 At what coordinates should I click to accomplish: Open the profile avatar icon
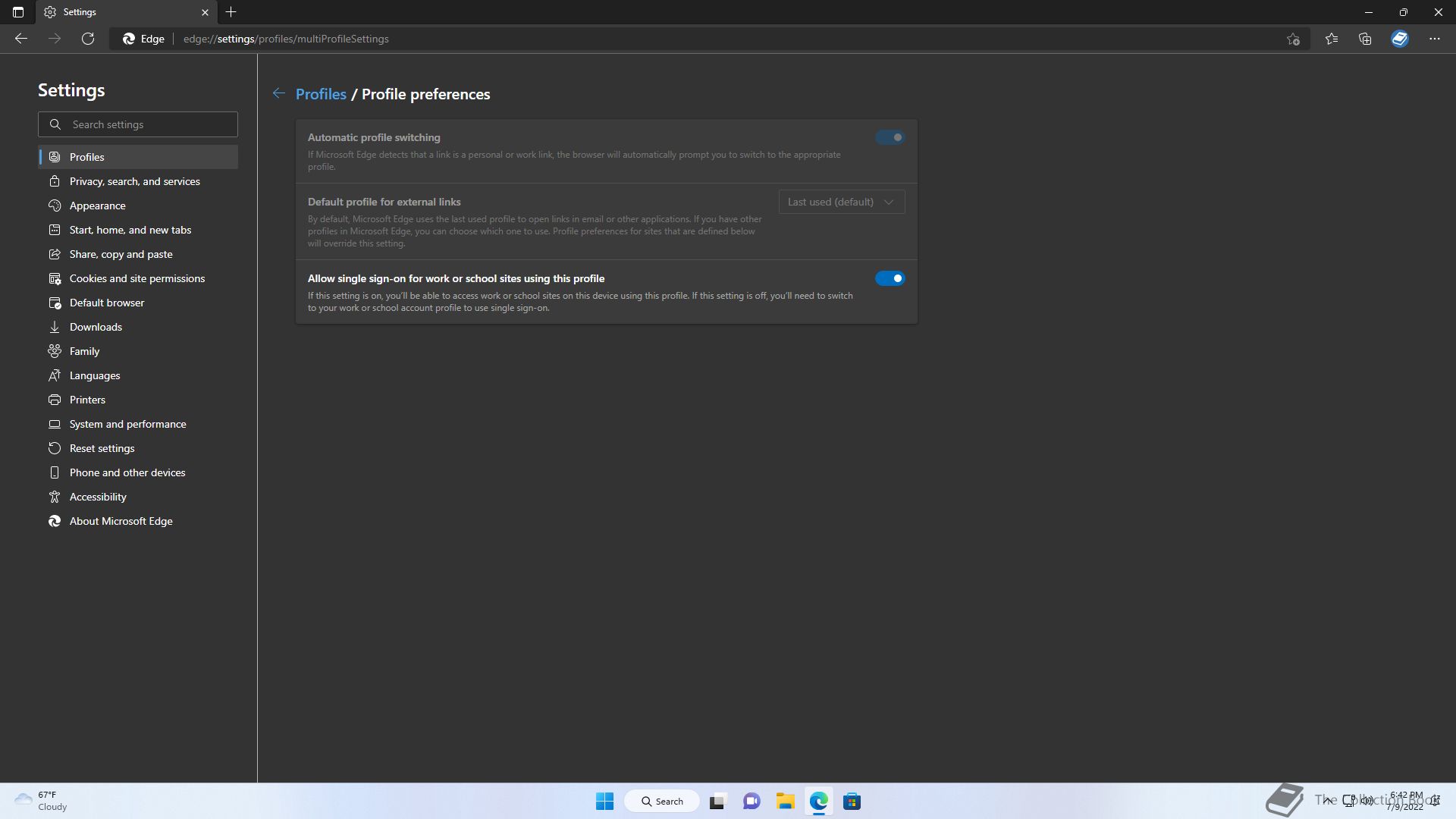[1400, 39]
